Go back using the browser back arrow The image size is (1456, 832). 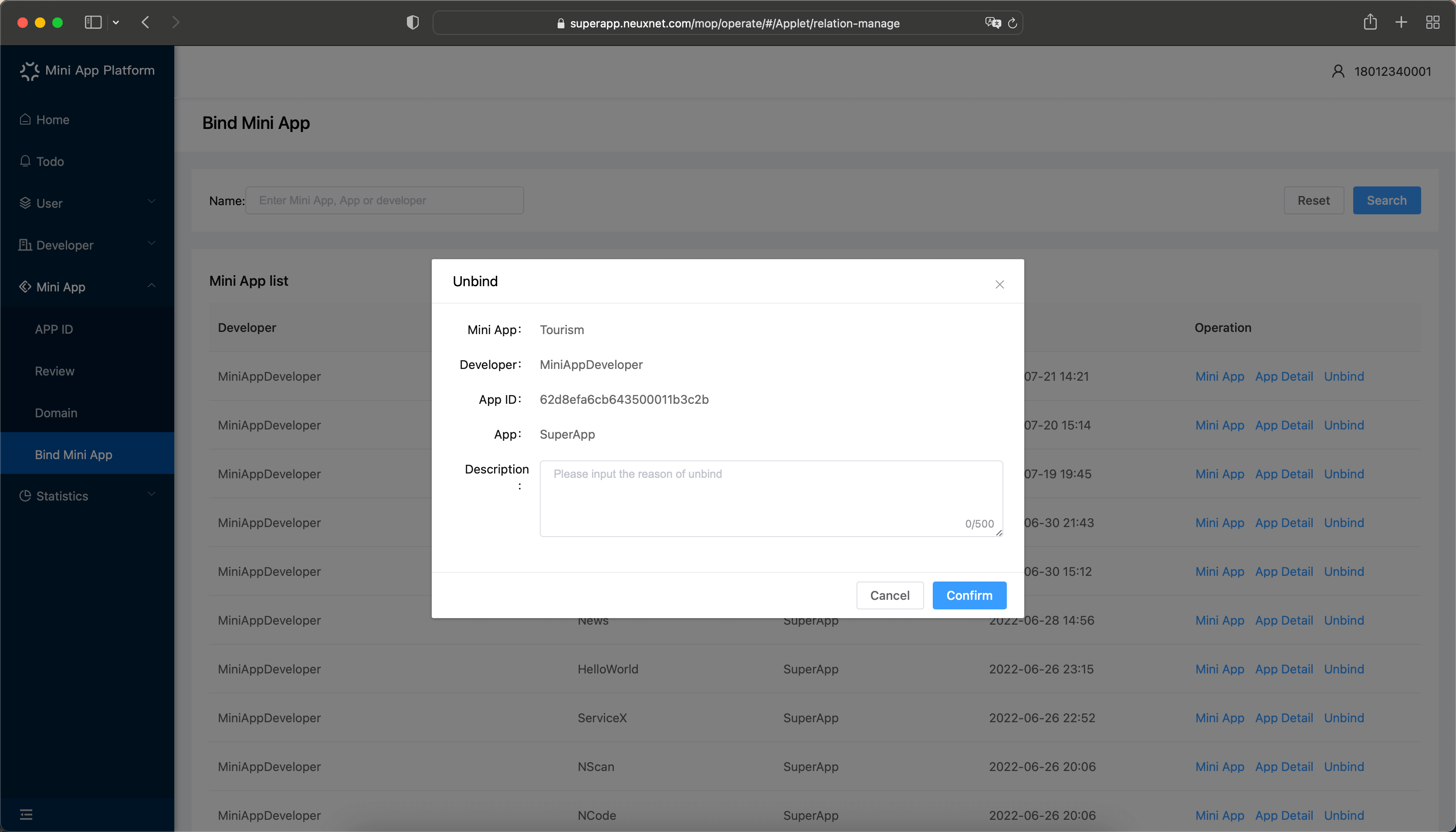pyautogui.click(x=146, y=22)
